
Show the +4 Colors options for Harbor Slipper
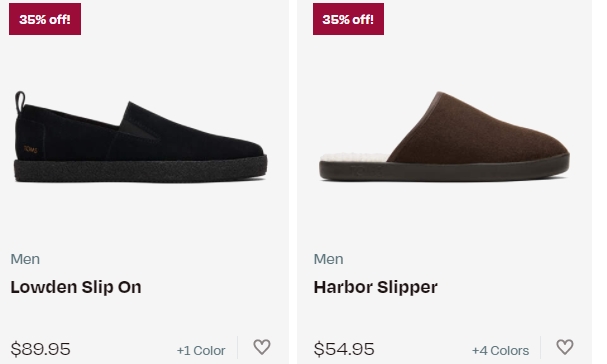click(x=500, y=350)
